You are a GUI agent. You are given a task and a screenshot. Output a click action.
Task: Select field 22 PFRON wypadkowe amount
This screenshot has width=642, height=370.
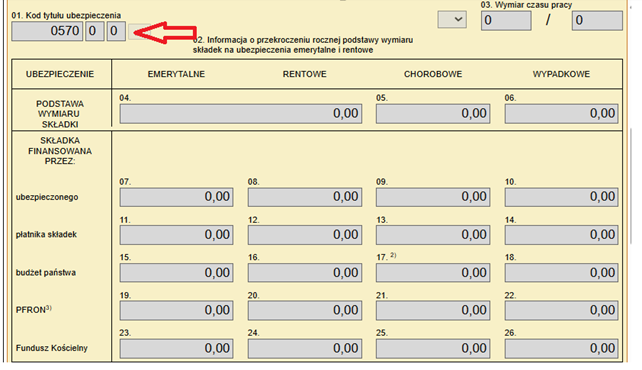point(561,311)
